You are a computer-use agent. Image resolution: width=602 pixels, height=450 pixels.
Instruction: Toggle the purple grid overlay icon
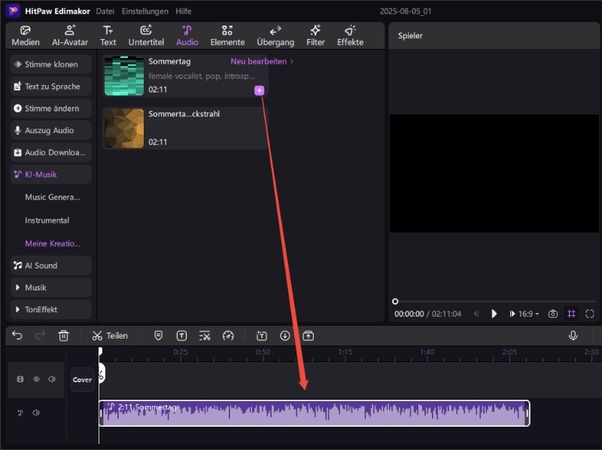click(571, 314)
